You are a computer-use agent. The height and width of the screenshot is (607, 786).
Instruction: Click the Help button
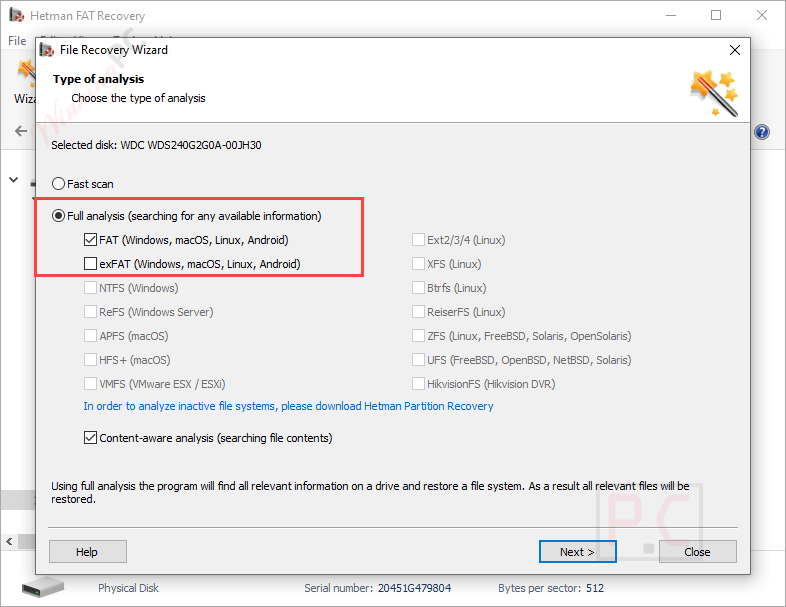pos(87,552)
